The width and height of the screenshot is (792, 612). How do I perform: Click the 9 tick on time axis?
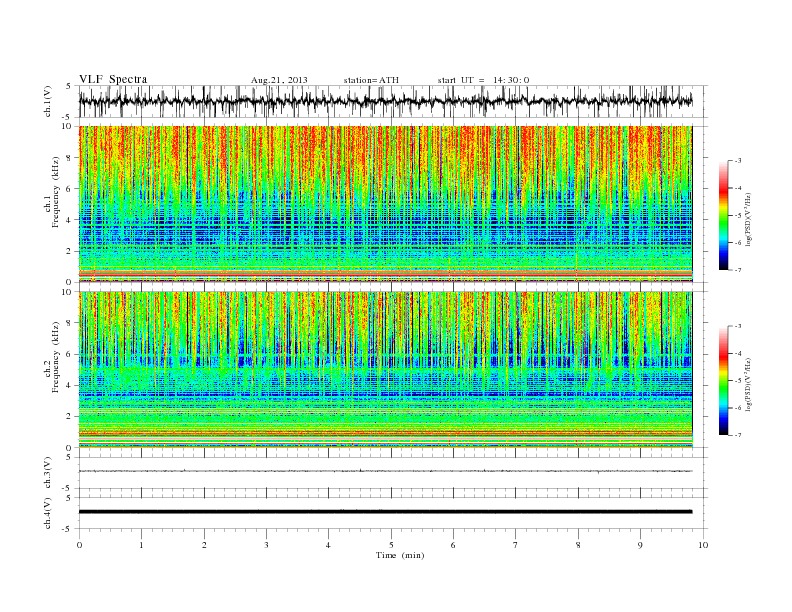(640, 545)
